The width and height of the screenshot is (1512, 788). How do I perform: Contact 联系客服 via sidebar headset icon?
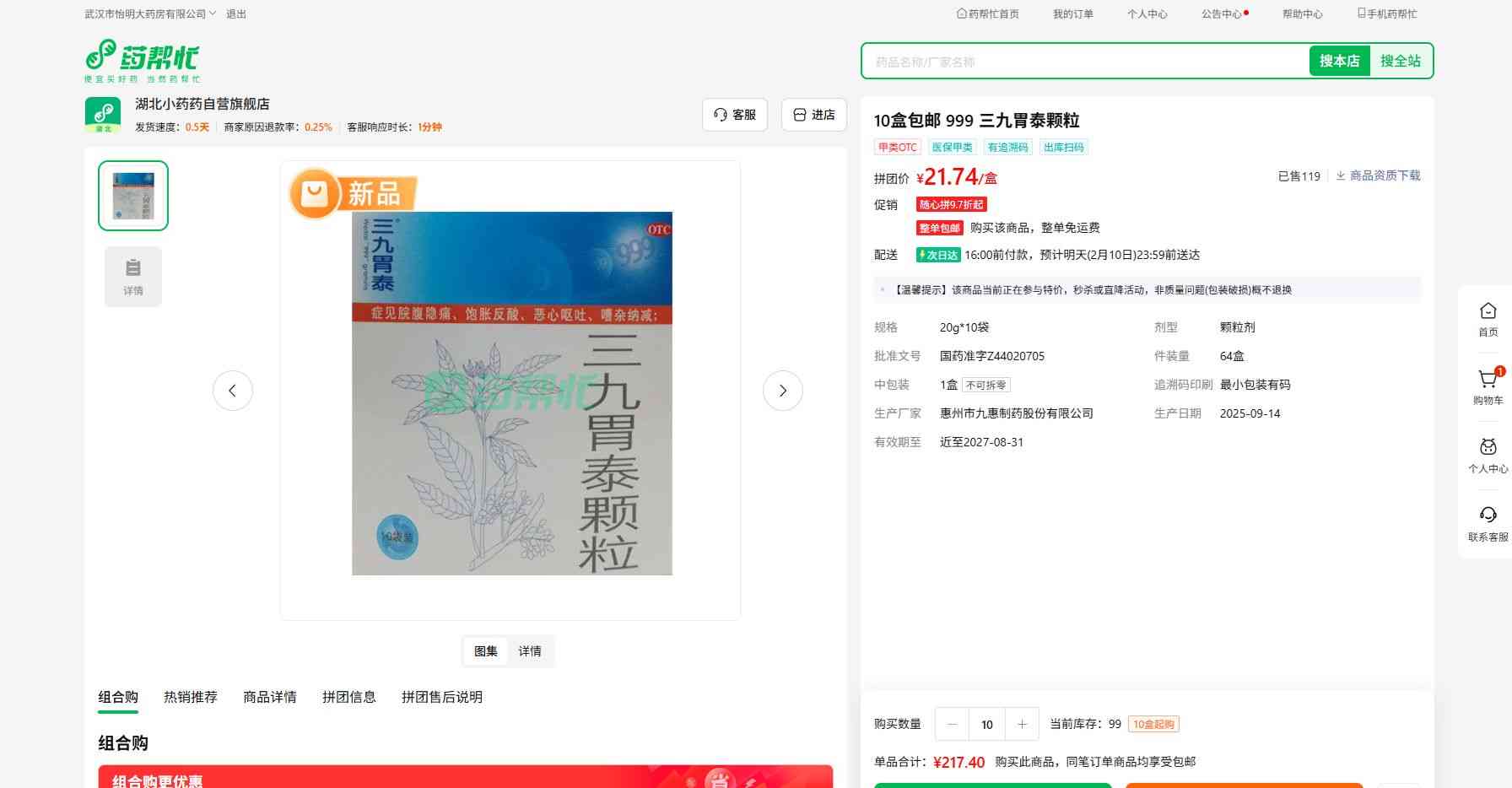(1488, 516)
